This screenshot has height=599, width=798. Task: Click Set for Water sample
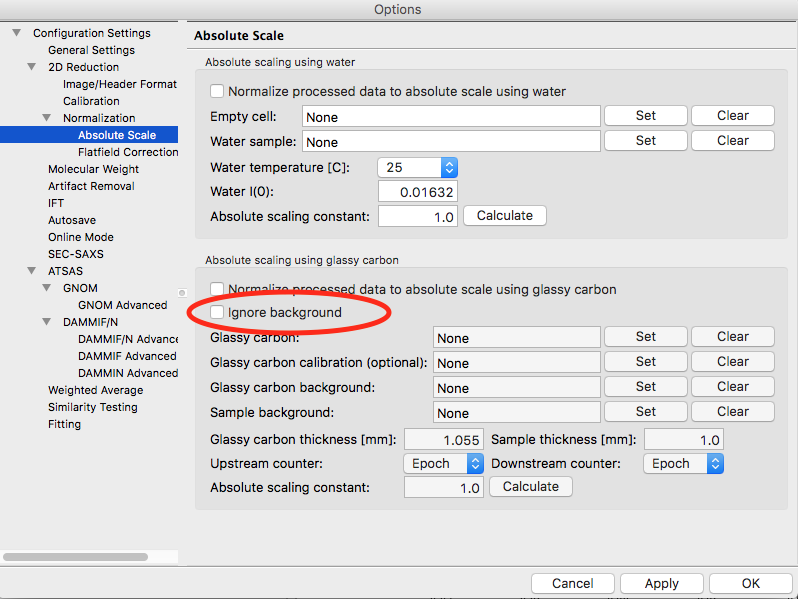coord(646,140)
